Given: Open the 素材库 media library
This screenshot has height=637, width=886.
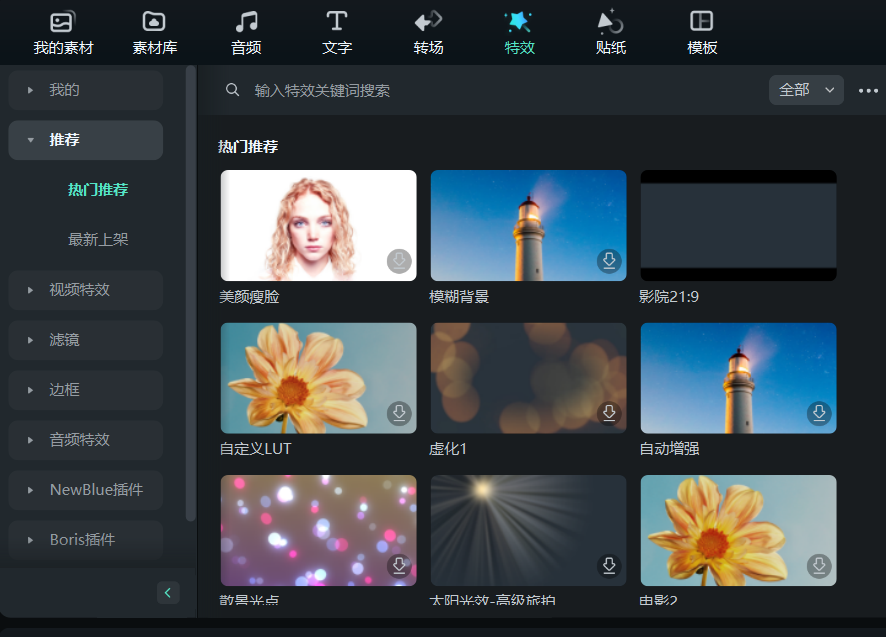Looking at the screenshot, I should click(153, 30).
